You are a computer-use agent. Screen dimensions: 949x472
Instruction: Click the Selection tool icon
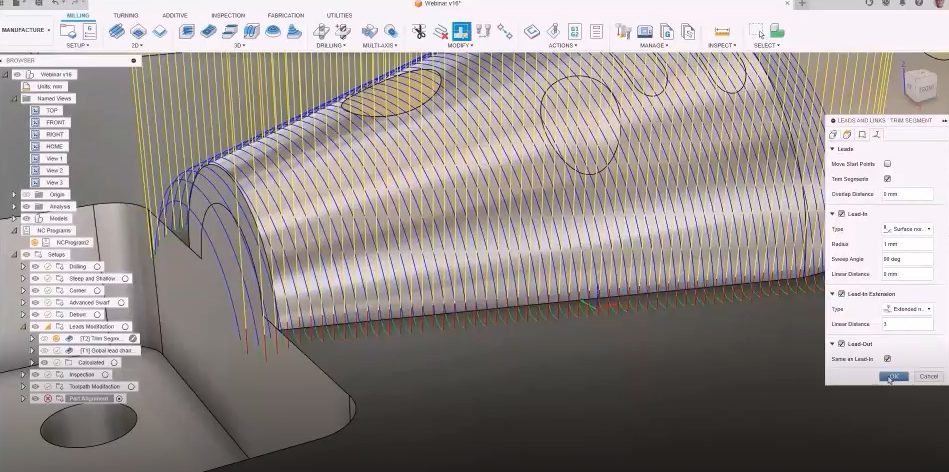pyautogui.click(x=756, y=31)
